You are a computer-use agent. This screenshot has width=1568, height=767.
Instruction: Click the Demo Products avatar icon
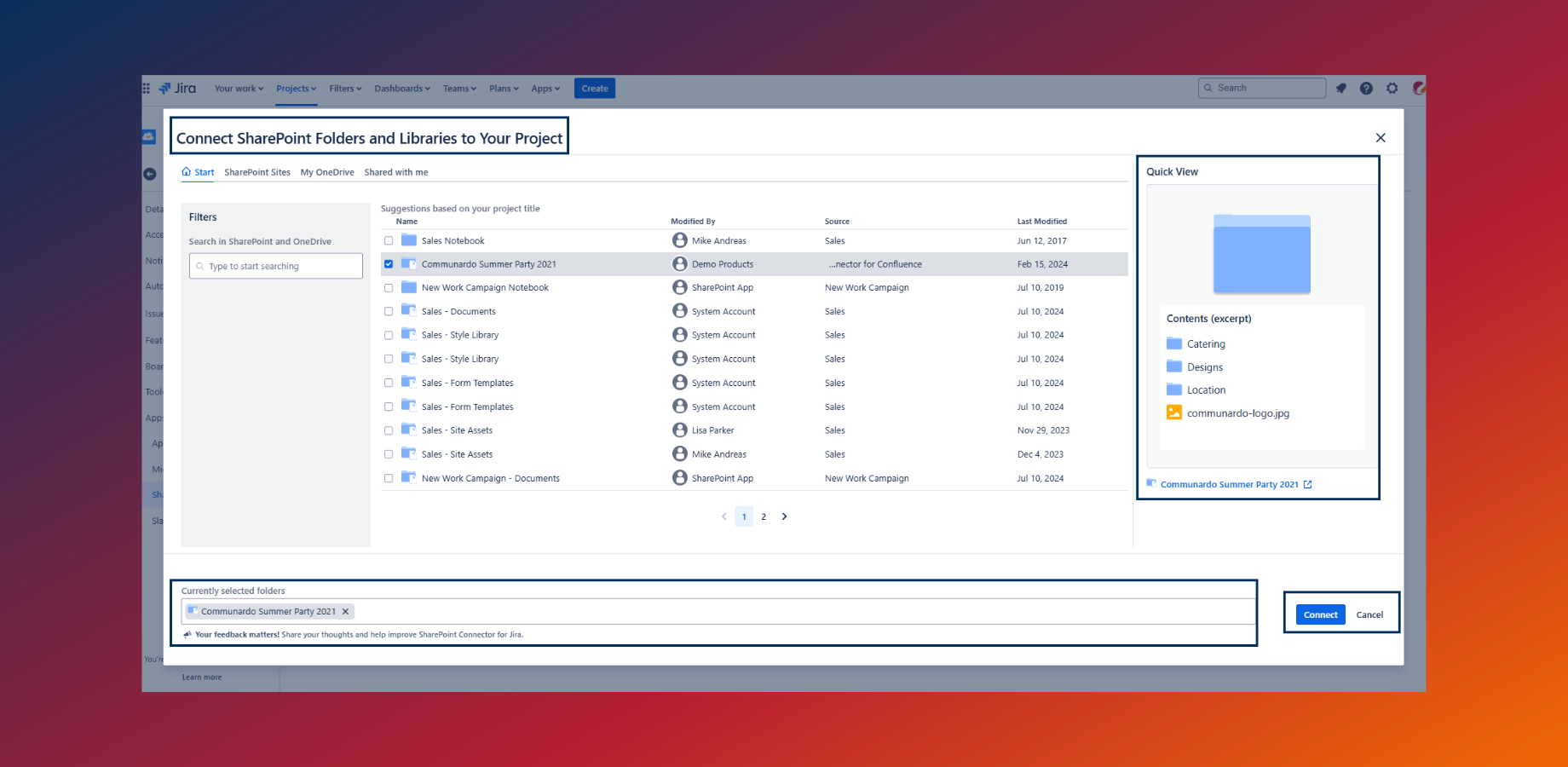point(679,264)
